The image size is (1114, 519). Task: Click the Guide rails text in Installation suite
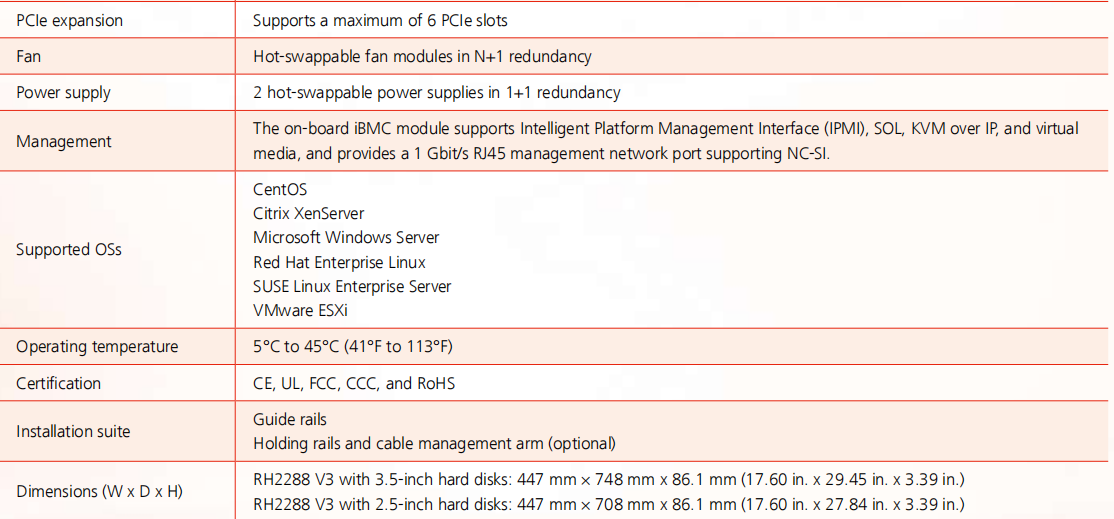pos(290,420)
